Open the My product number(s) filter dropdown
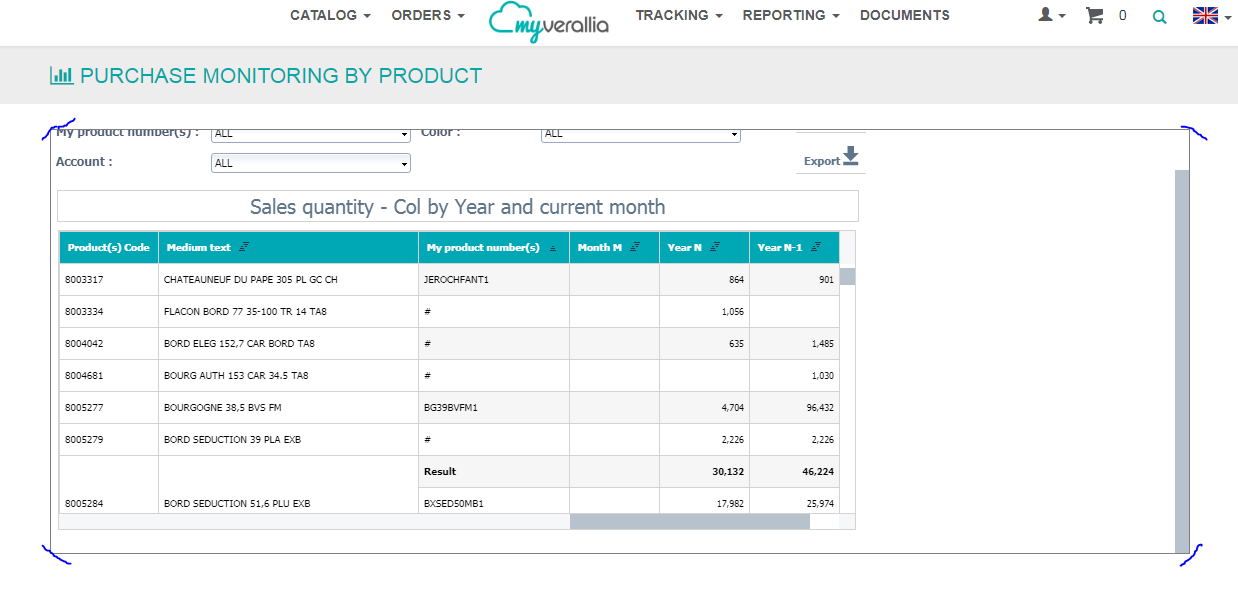Viewport: 1238px width, 615px height. click(x=310, y=134)
